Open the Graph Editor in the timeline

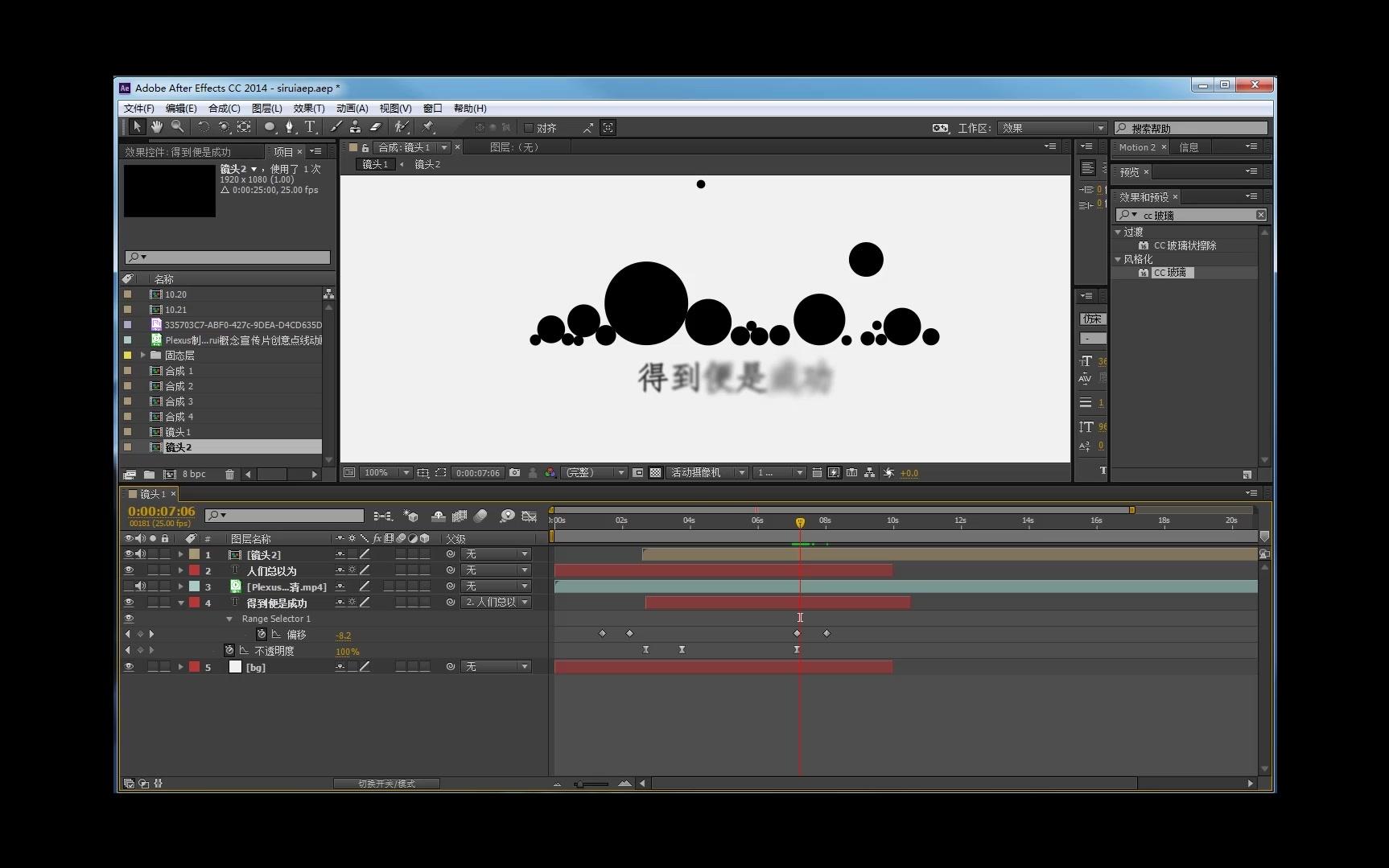pos(530,516)
